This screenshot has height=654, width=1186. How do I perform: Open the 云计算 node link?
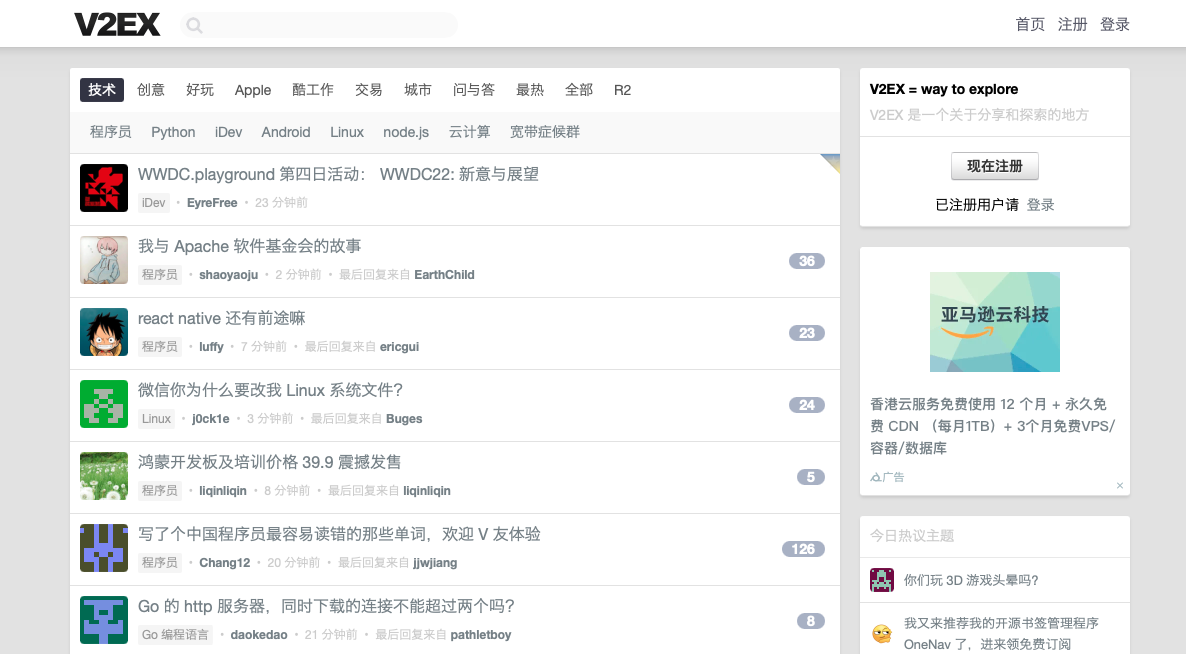[469, 132]
